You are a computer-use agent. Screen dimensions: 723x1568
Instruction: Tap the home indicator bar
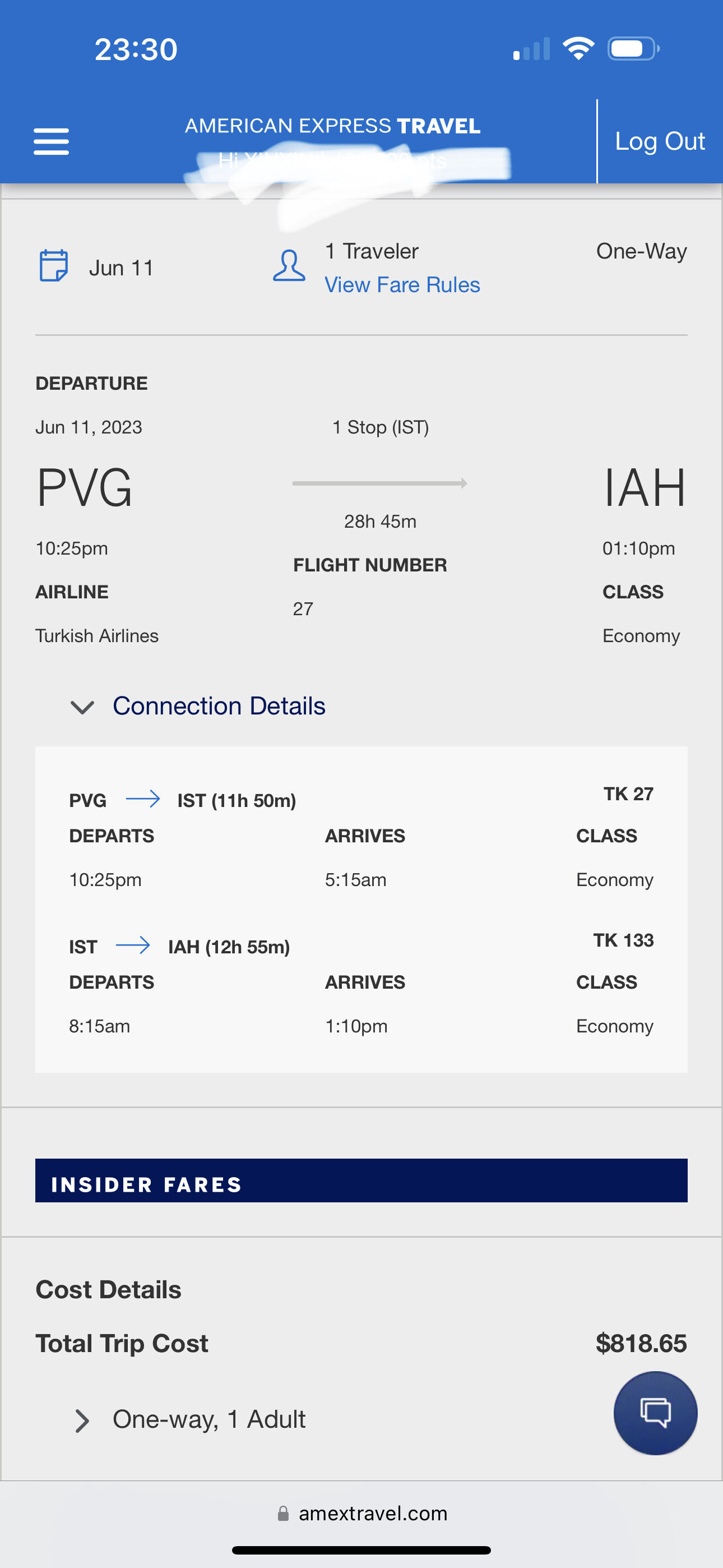click(x=361, y=1551)
